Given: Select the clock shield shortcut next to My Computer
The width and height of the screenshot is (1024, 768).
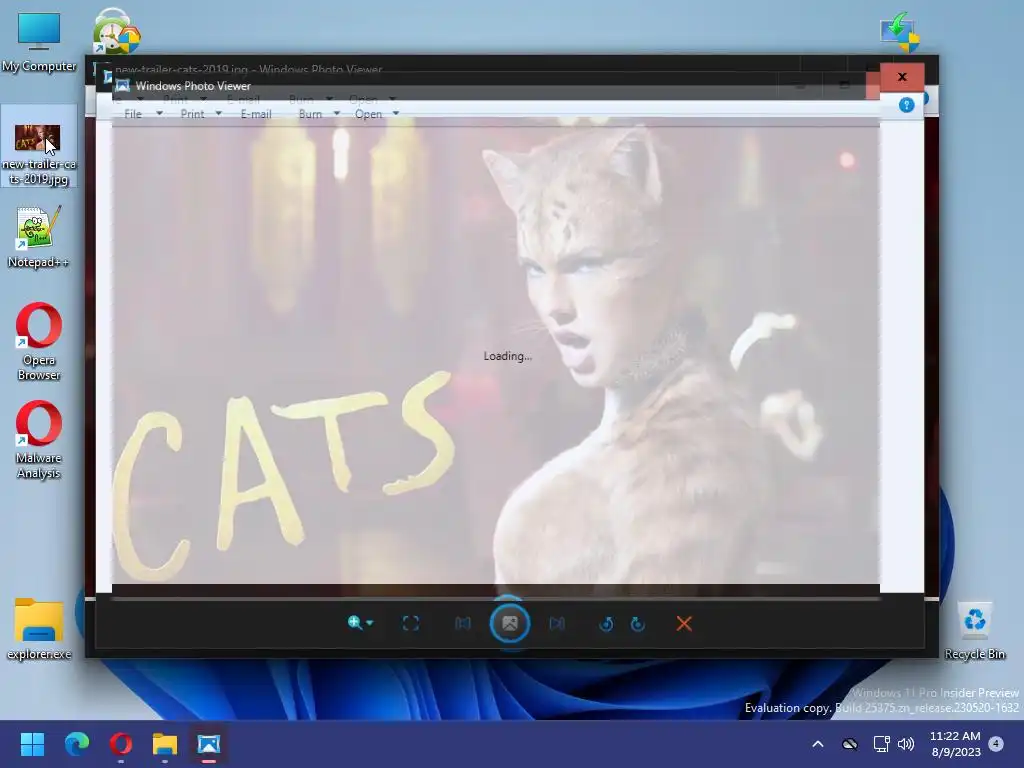Looking at the screenshot, I should pos(116,31).
